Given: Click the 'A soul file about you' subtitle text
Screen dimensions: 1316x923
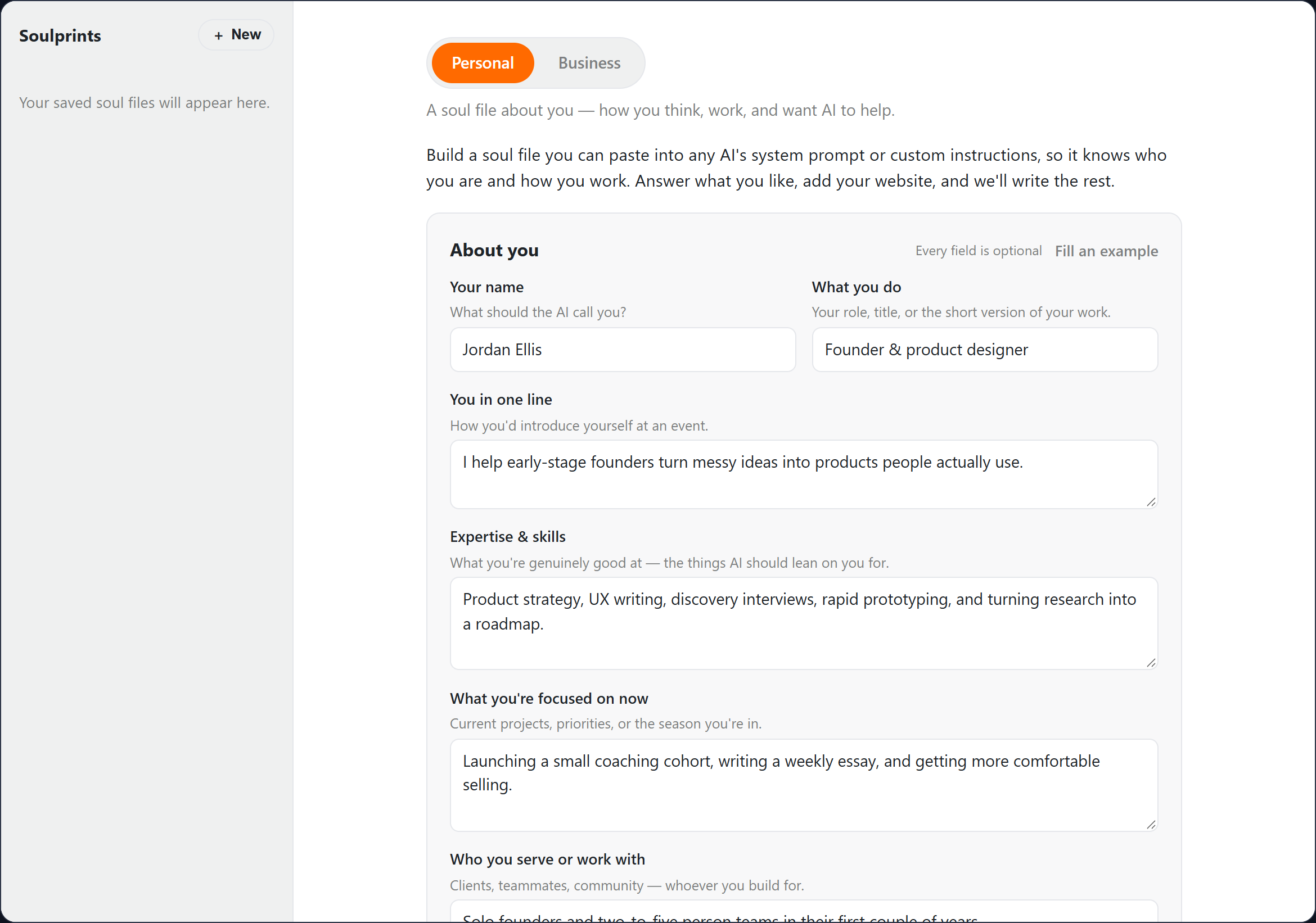Looking at the screenshot, I should click(x=660, y=110).
